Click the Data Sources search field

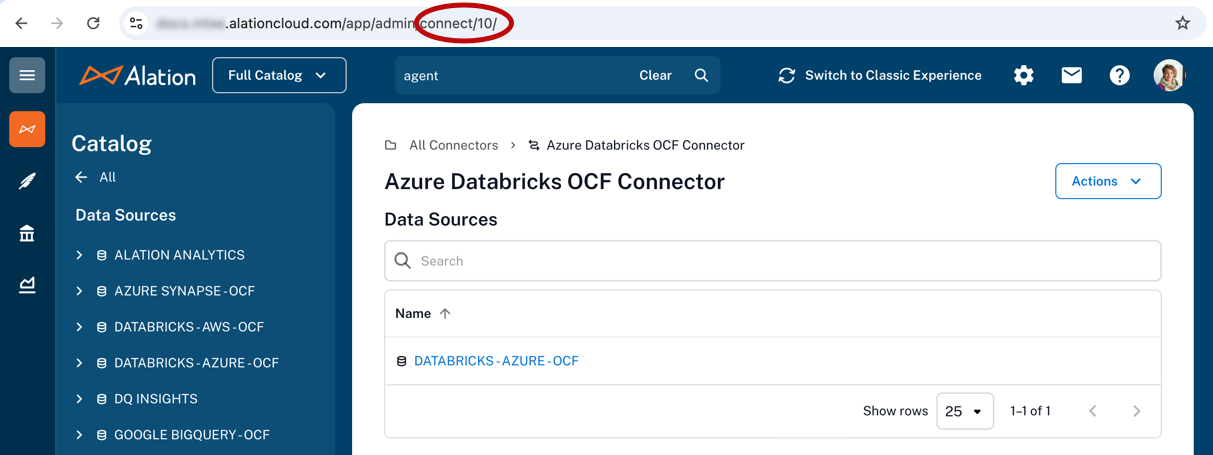click(x=773, y=261)
